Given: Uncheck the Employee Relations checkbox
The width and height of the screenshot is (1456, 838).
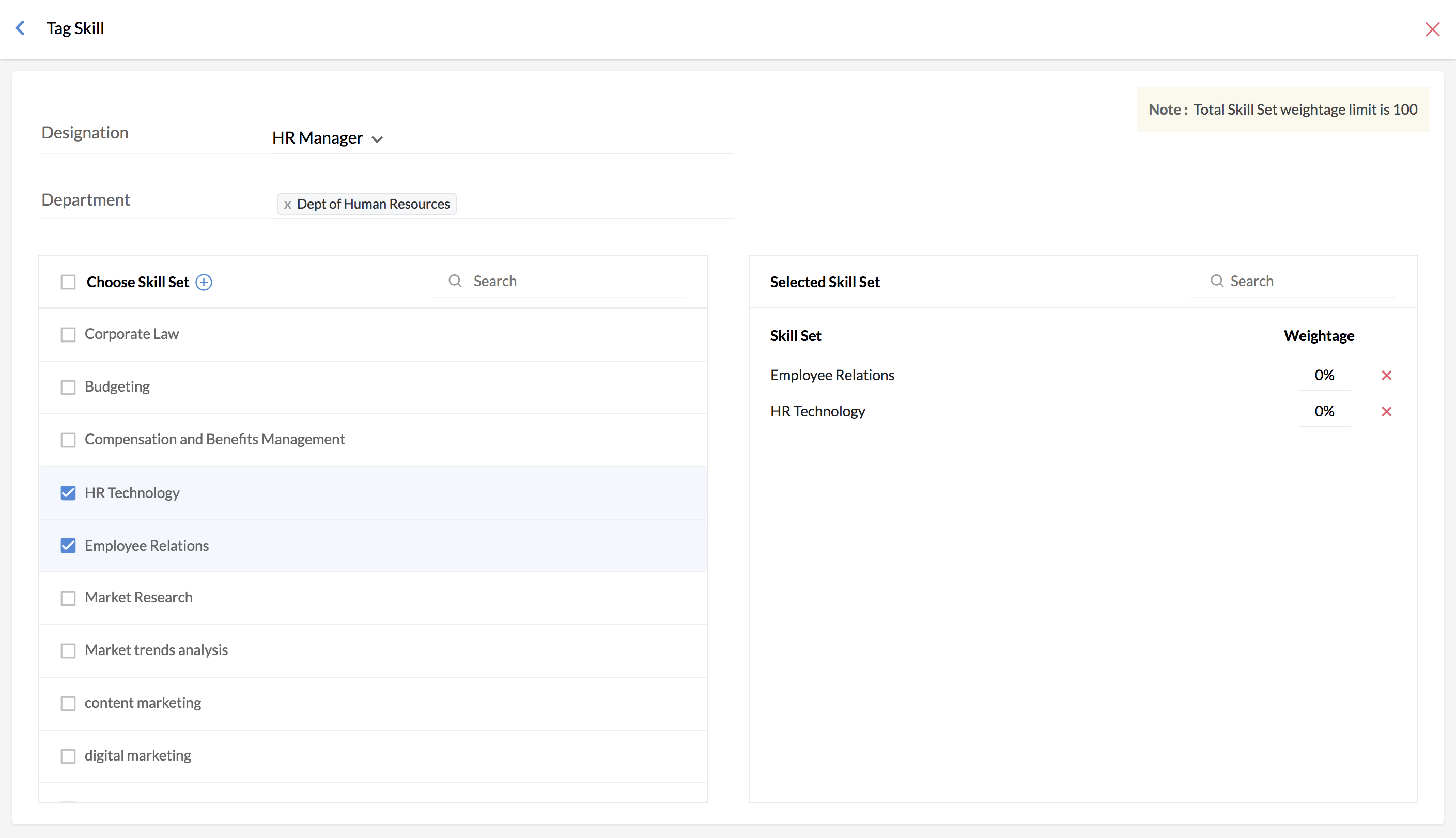Looking at the screenshot, I should [x=68, y=546].
